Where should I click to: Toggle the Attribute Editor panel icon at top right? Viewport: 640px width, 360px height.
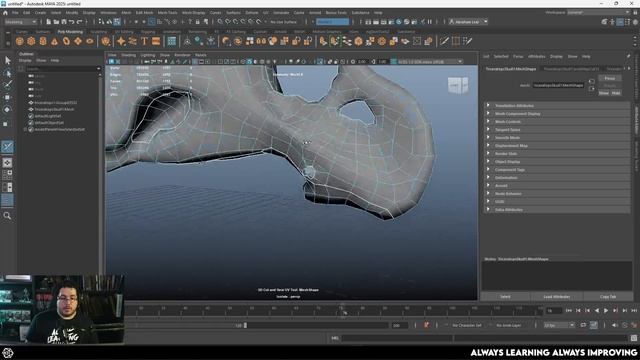coord(620,22)
